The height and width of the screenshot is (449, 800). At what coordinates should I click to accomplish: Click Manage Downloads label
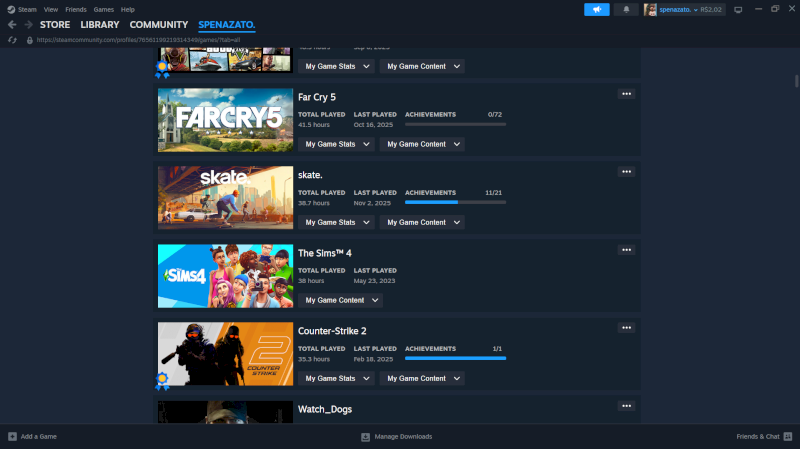(403, 436)
